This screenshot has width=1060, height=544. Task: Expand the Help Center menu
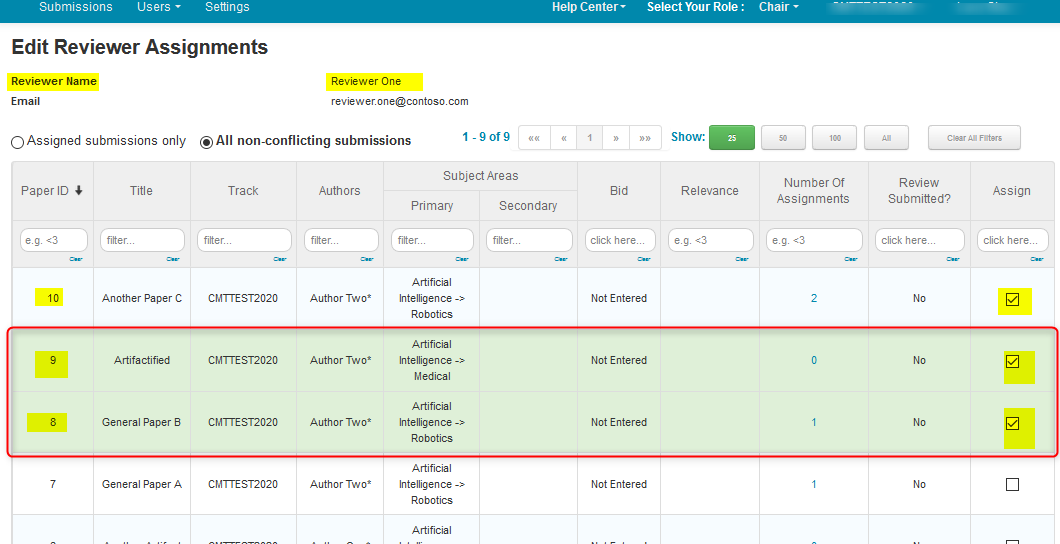(x=588, y=7)
